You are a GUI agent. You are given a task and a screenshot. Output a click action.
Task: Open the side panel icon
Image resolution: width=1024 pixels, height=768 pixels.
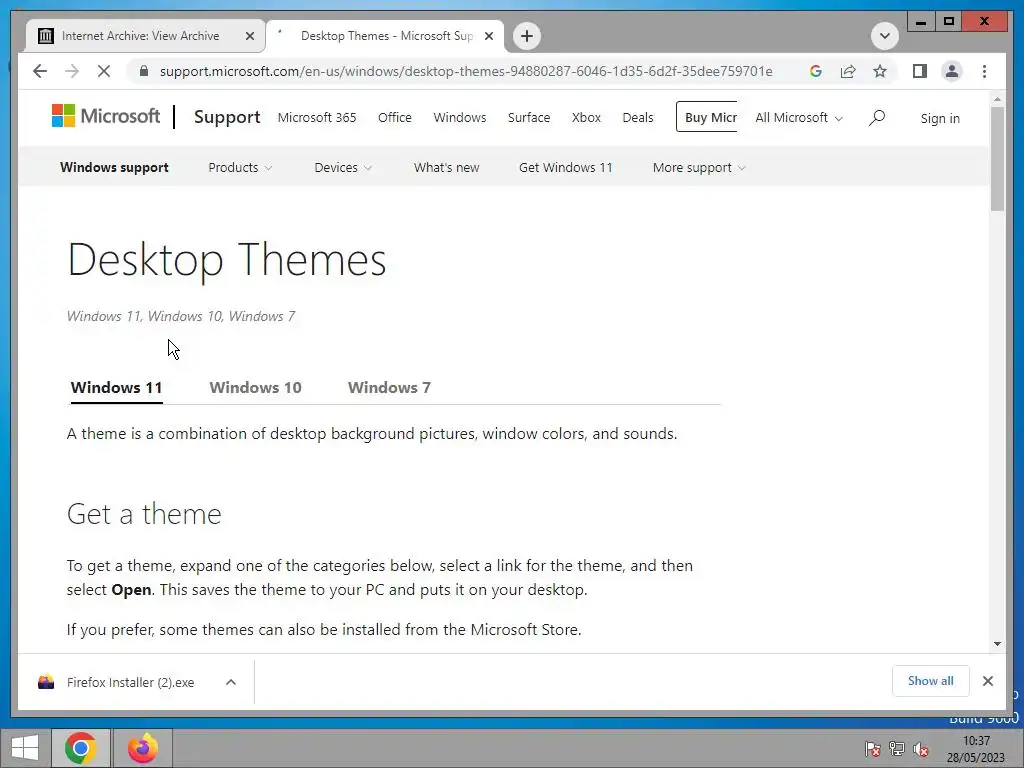coord(920,71)
